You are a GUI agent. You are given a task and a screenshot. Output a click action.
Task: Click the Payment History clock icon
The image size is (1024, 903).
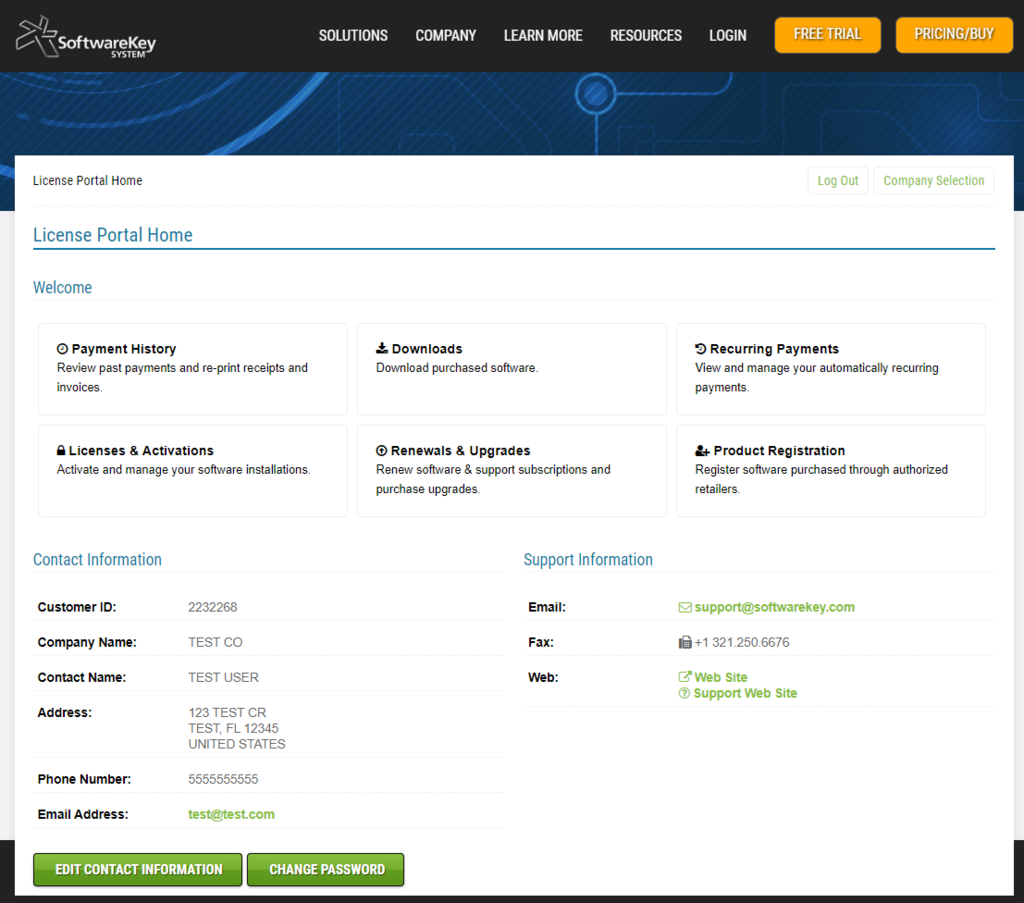tap(64, 349)
